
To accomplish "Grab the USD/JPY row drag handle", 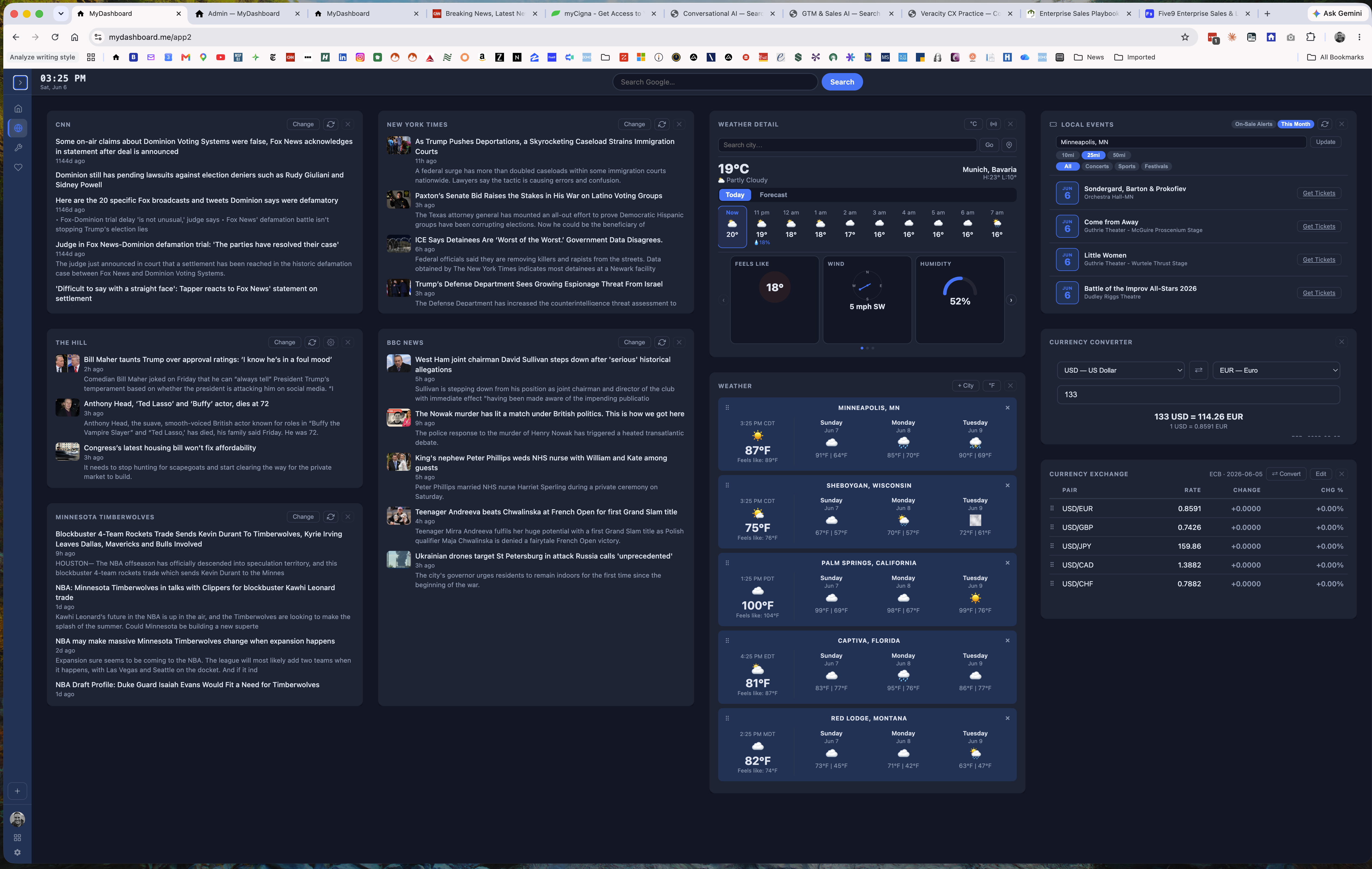I will [x=1052, y=546].
